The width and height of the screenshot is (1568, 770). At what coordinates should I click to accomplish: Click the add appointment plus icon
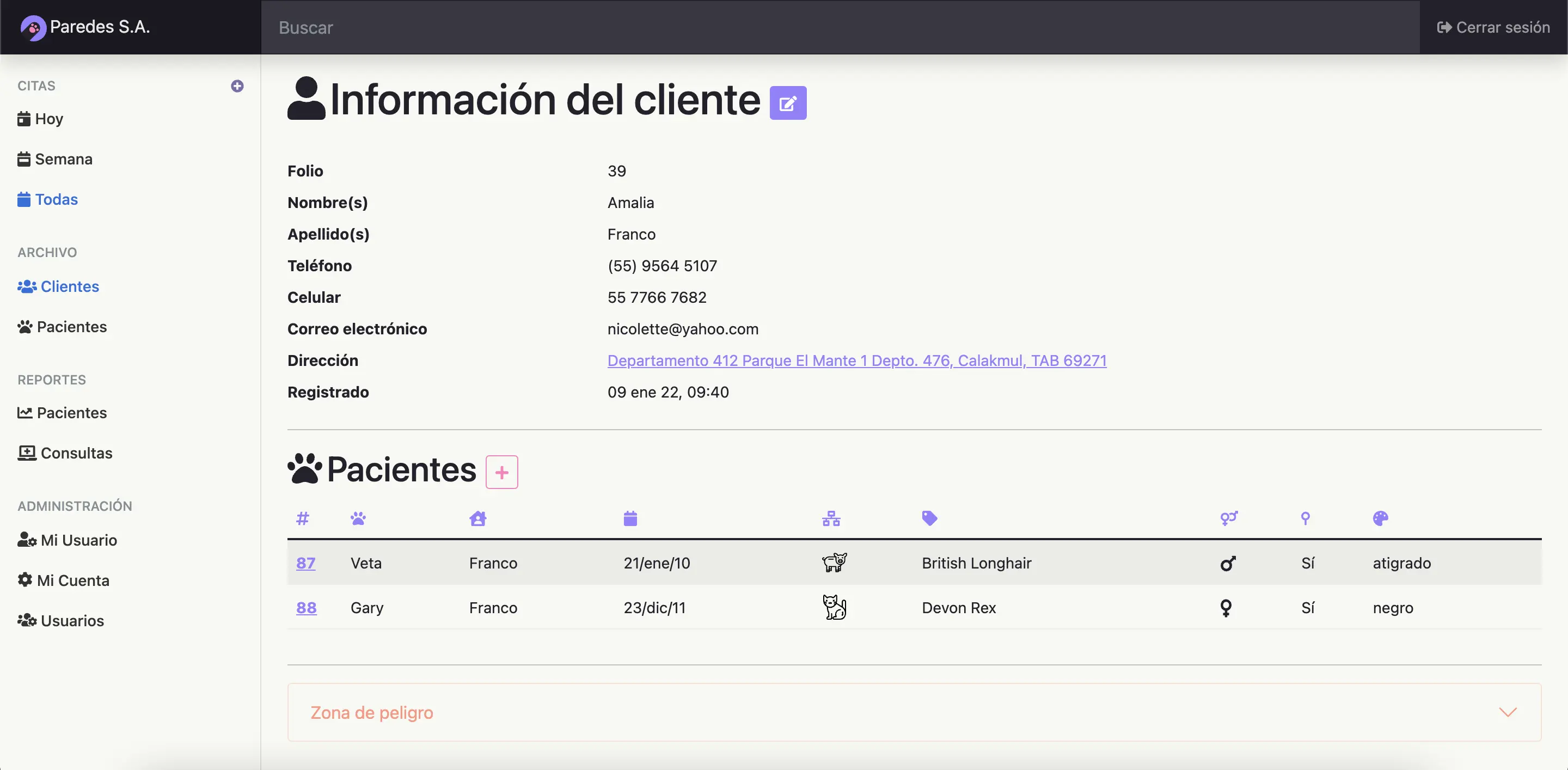click(237, 86)
